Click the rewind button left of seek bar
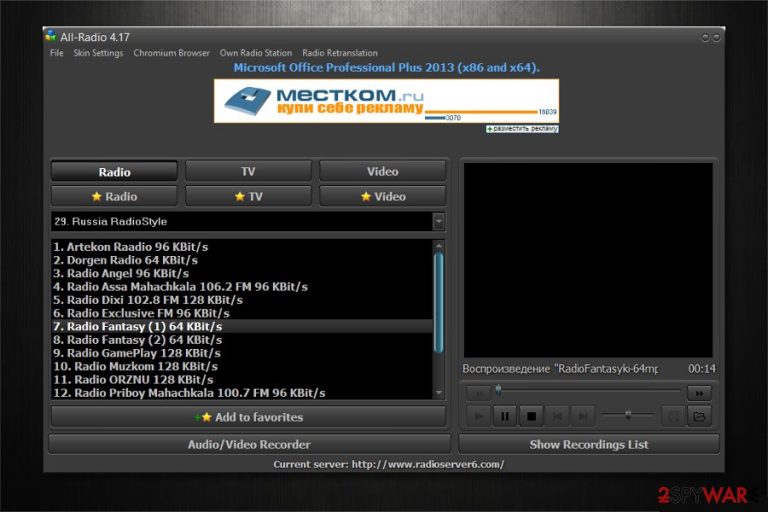Viewport: 768px width, 512px height. 479,393
